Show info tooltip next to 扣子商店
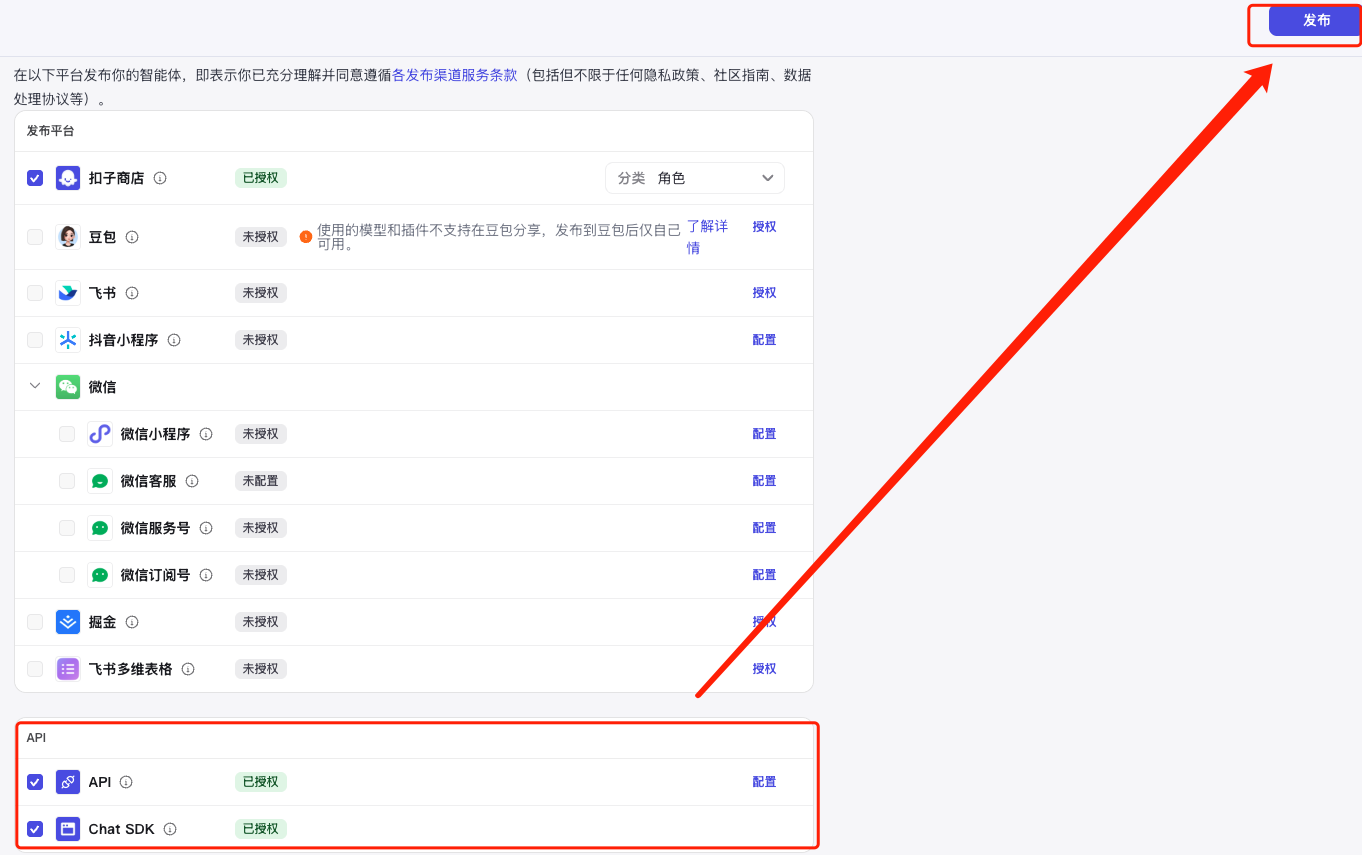1362x855 pixels. click(x=160, y=178)
